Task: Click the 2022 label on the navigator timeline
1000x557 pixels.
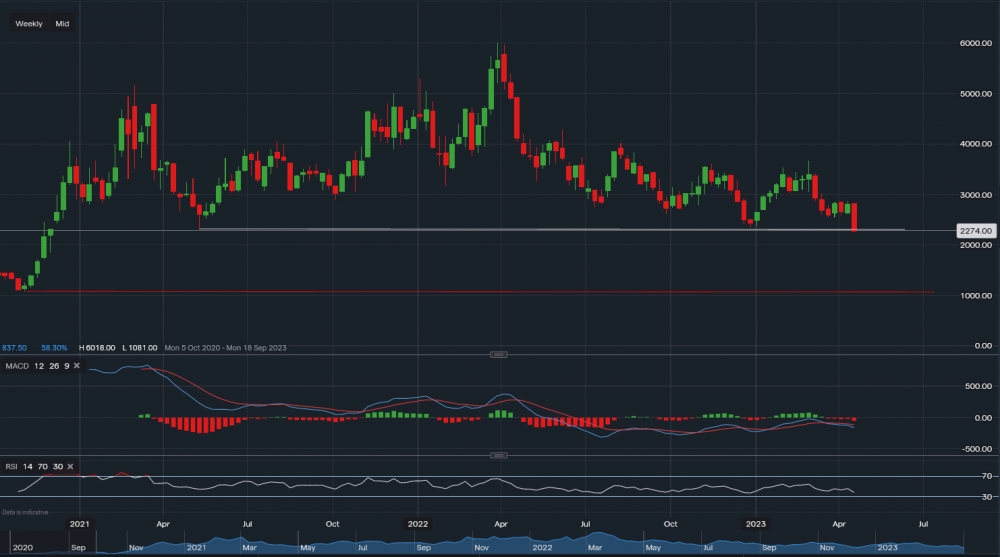Action: coord(541,547)
